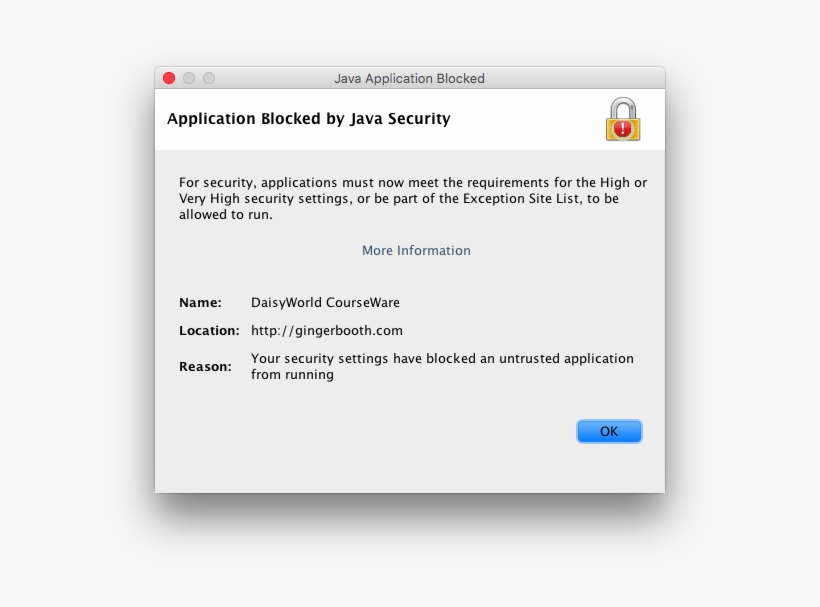Click the greyed-out minimize window button
Image resolution: width=820 pixels, height=607 pixels.
(189, 78)
